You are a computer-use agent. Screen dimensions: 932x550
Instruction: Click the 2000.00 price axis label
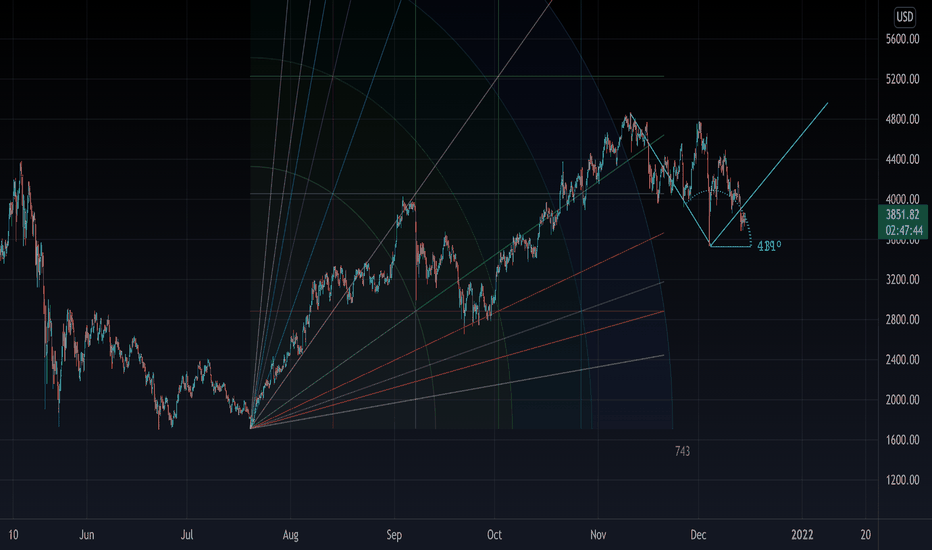[902, 400]
